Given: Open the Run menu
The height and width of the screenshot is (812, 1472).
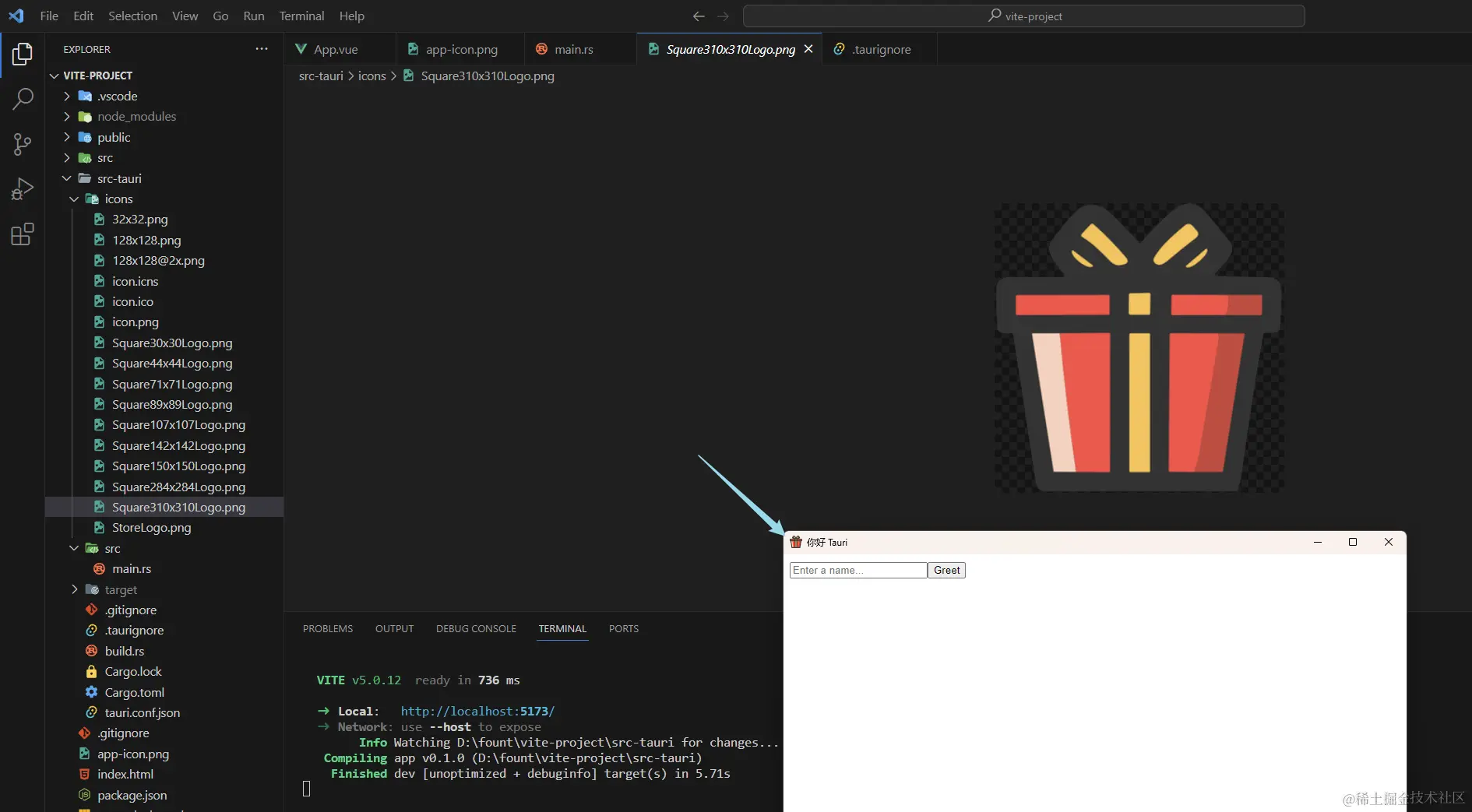Looking at the screenshot, I should click(254, 16).
